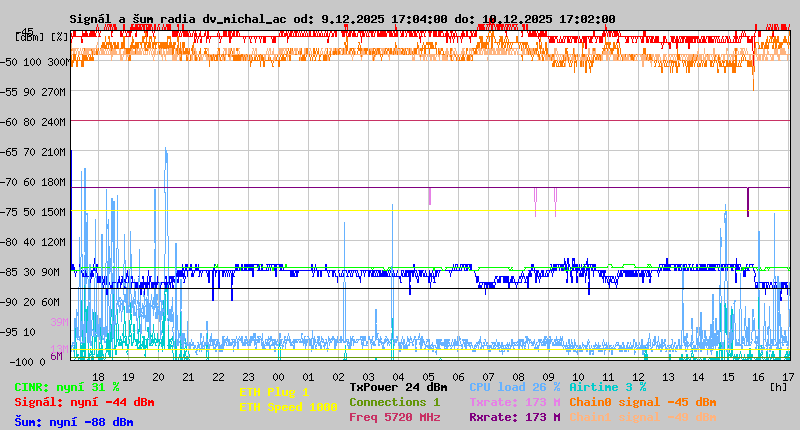Click the 'Freq 5720 MHz' legend label
800x430 pixels.
394,417
